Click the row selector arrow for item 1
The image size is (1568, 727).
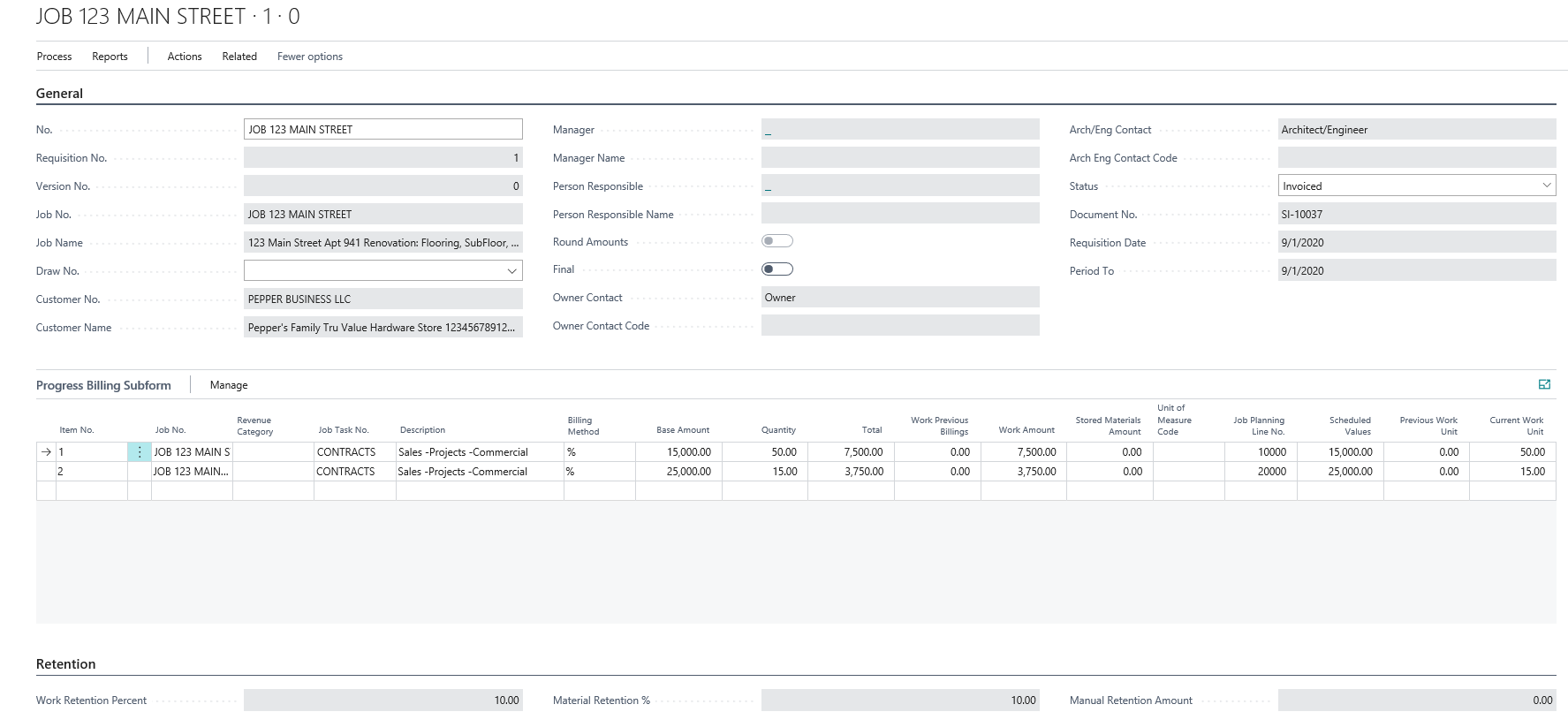point(46,452)
